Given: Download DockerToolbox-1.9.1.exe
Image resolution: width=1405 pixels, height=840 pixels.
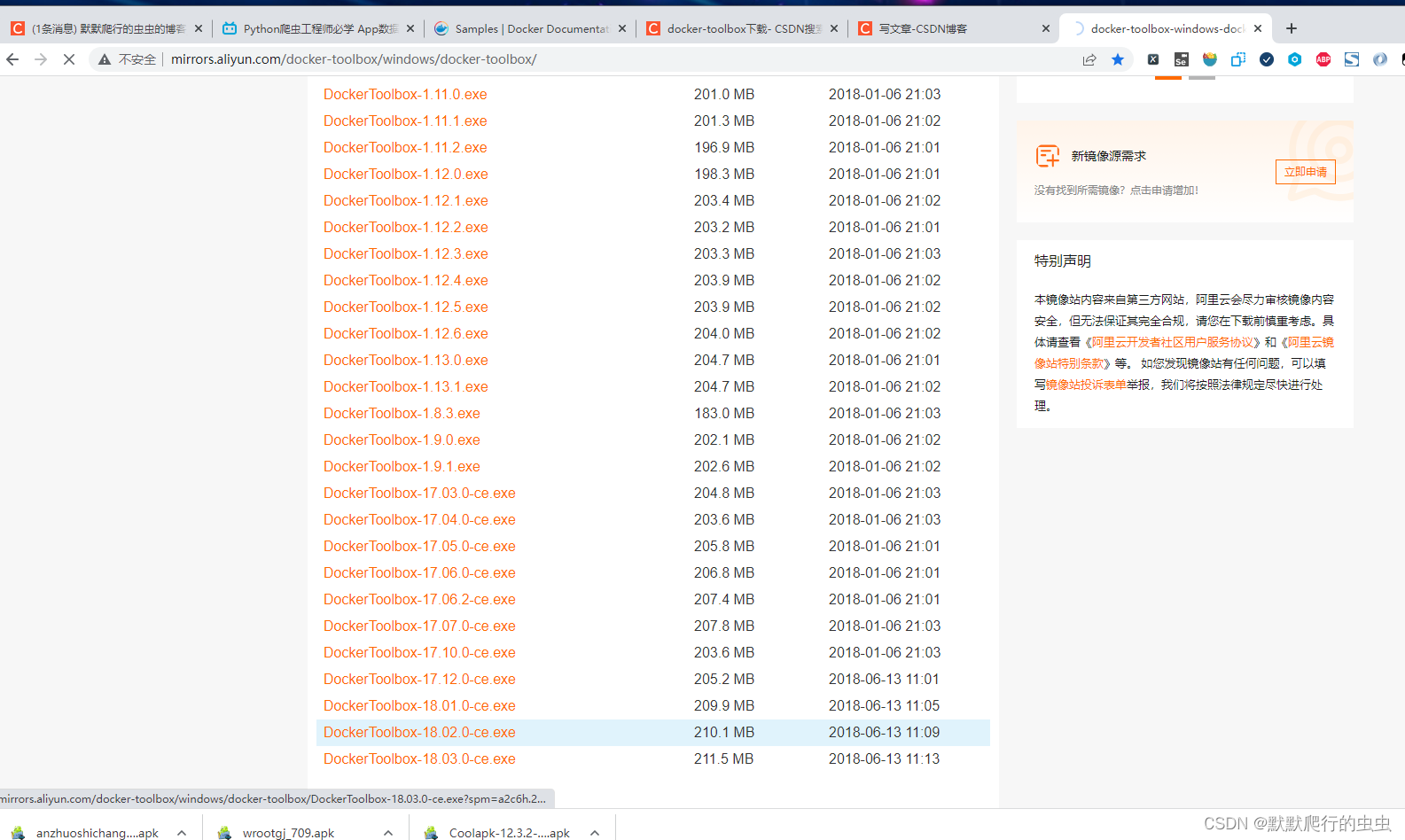Looking at the screenshot, I should [402, 466].
